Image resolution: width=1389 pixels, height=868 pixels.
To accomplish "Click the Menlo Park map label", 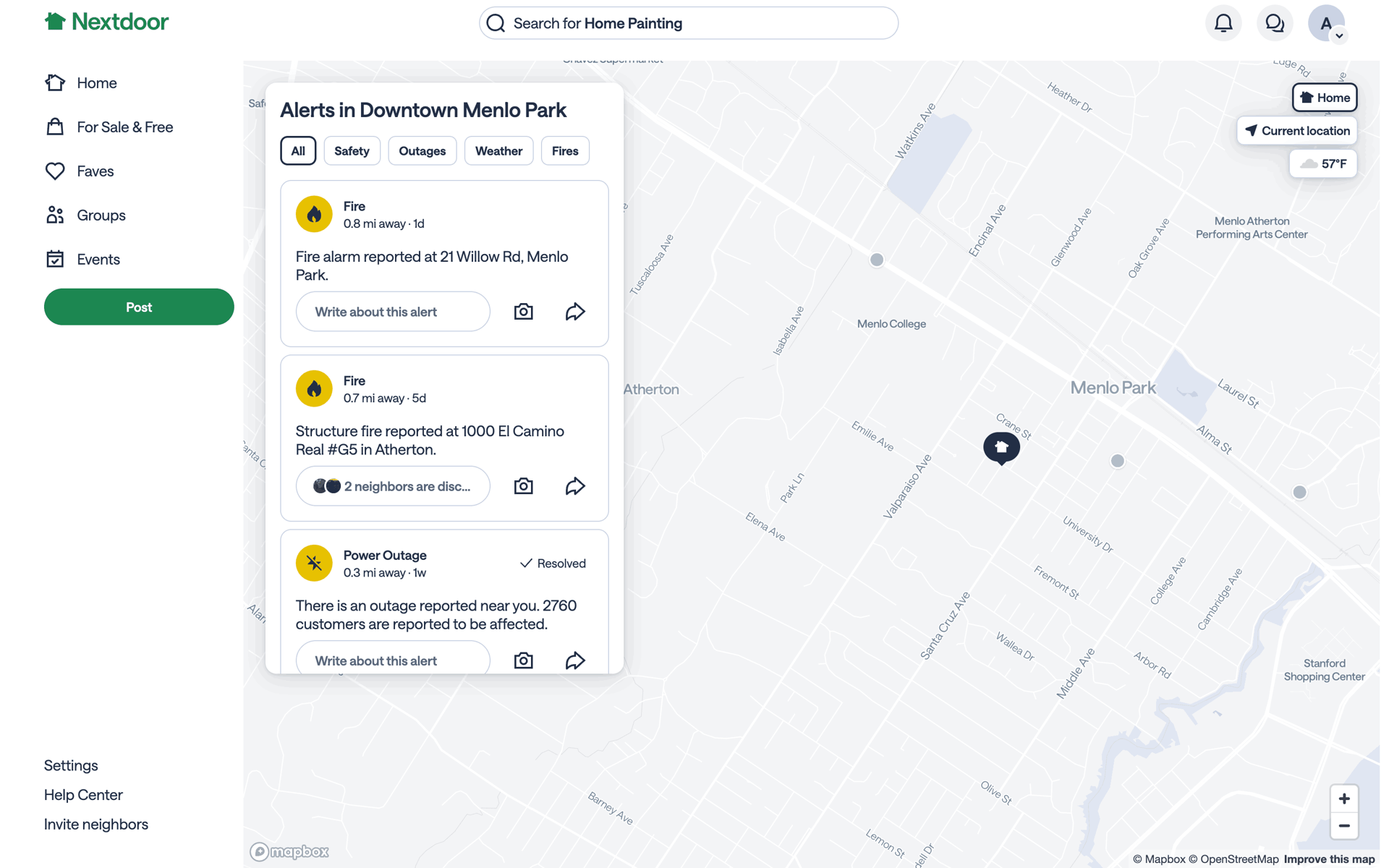I will pyautogui.click(x=1113, y=388).
